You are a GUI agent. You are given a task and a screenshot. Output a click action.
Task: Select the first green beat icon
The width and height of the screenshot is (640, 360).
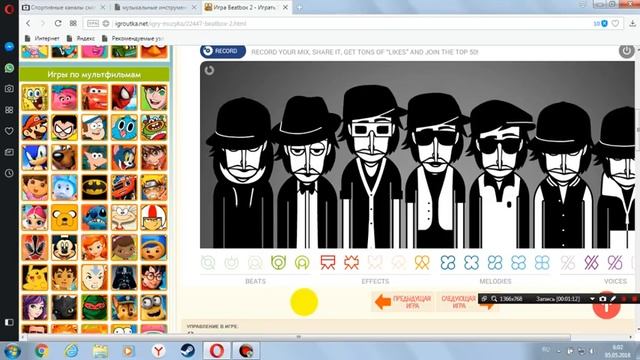278,262
